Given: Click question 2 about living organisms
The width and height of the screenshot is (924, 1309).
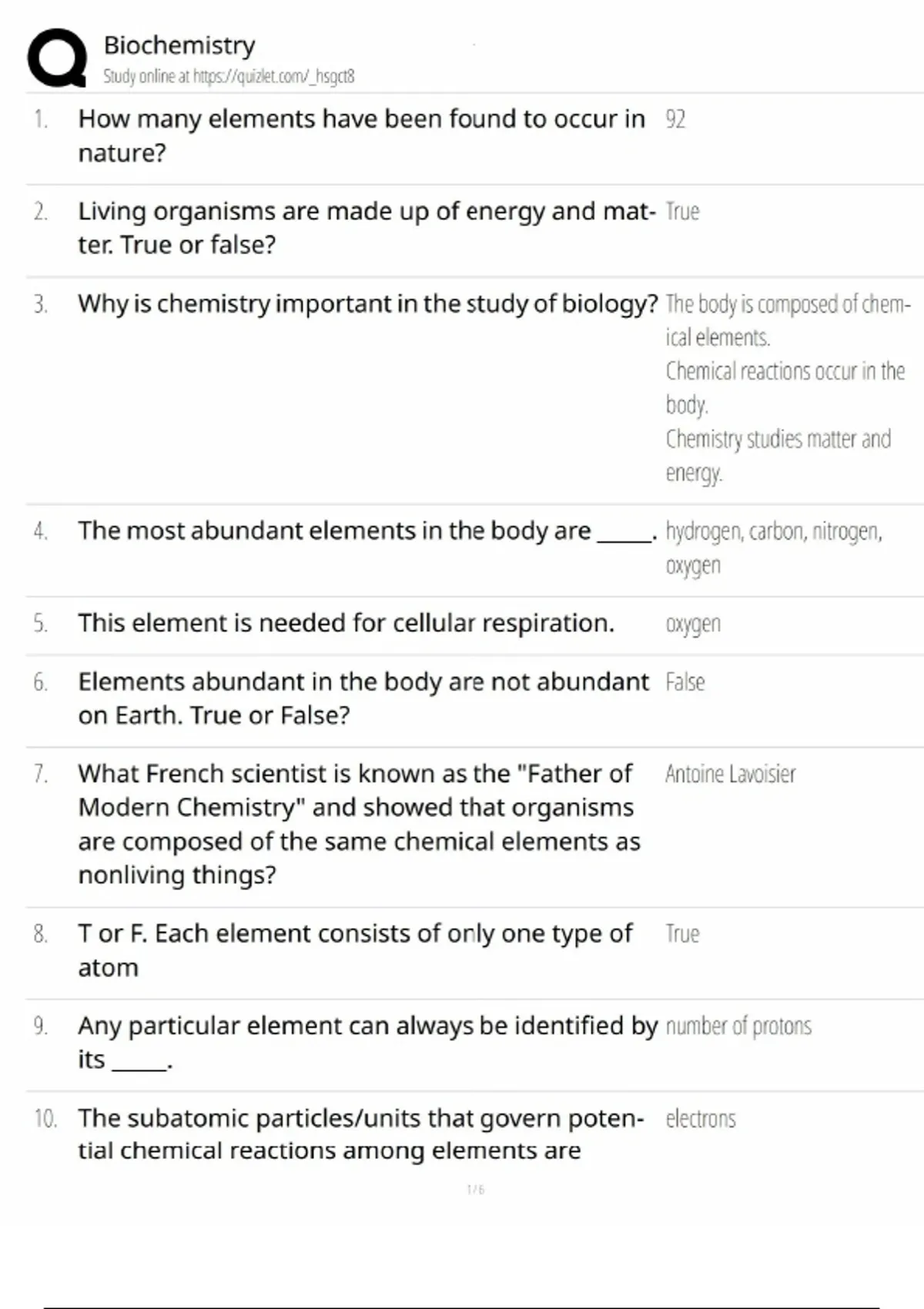Looking at the screenshot, I should point(367,228).
